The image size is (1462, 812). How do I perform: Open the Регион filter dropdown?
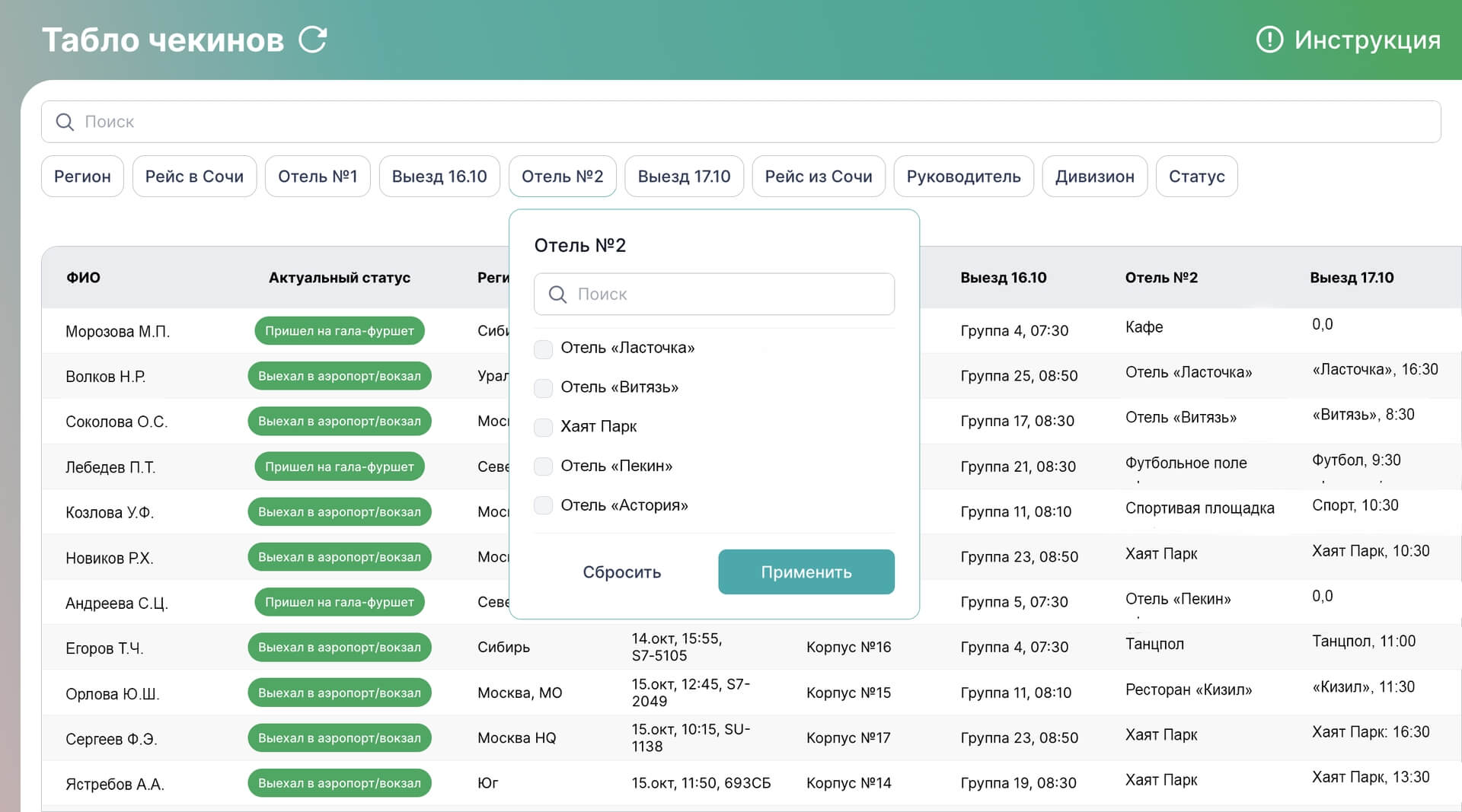click(x=82, y=177)
